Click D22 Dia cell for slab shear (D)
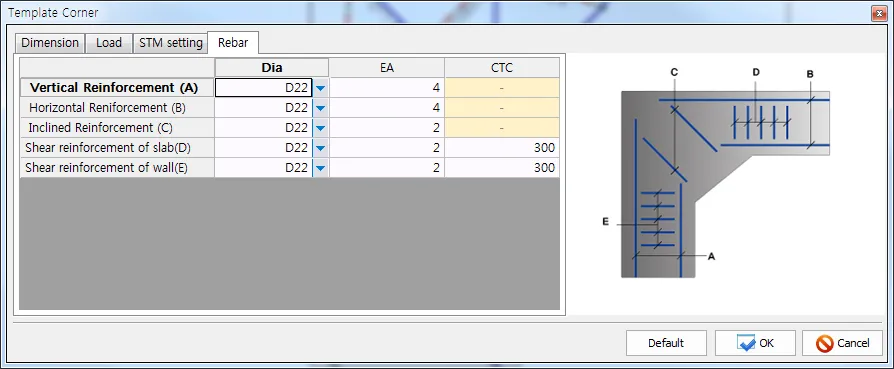This screenshot has width=894, height=369. (264, 148)
